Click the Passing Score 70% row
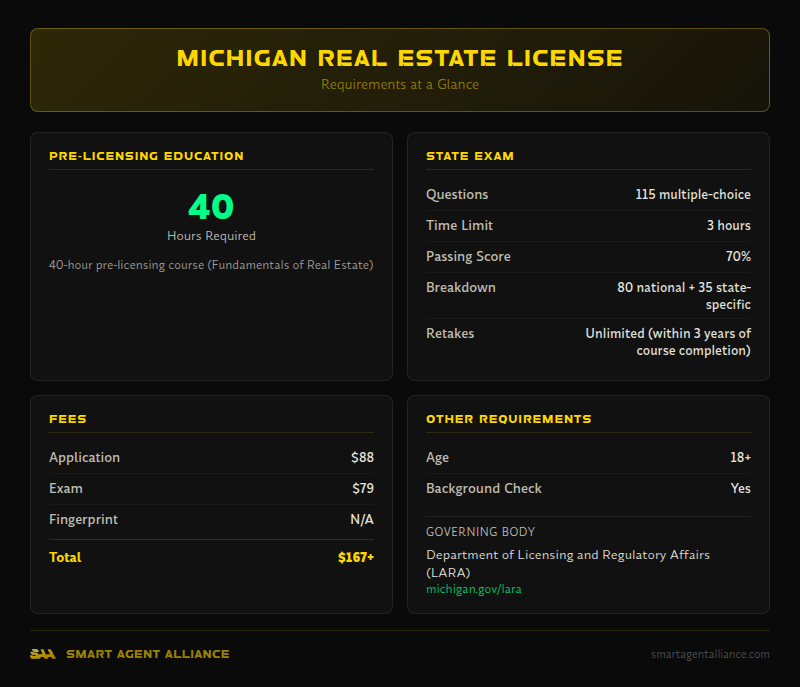800x687 pixels. tap(588, 256)
